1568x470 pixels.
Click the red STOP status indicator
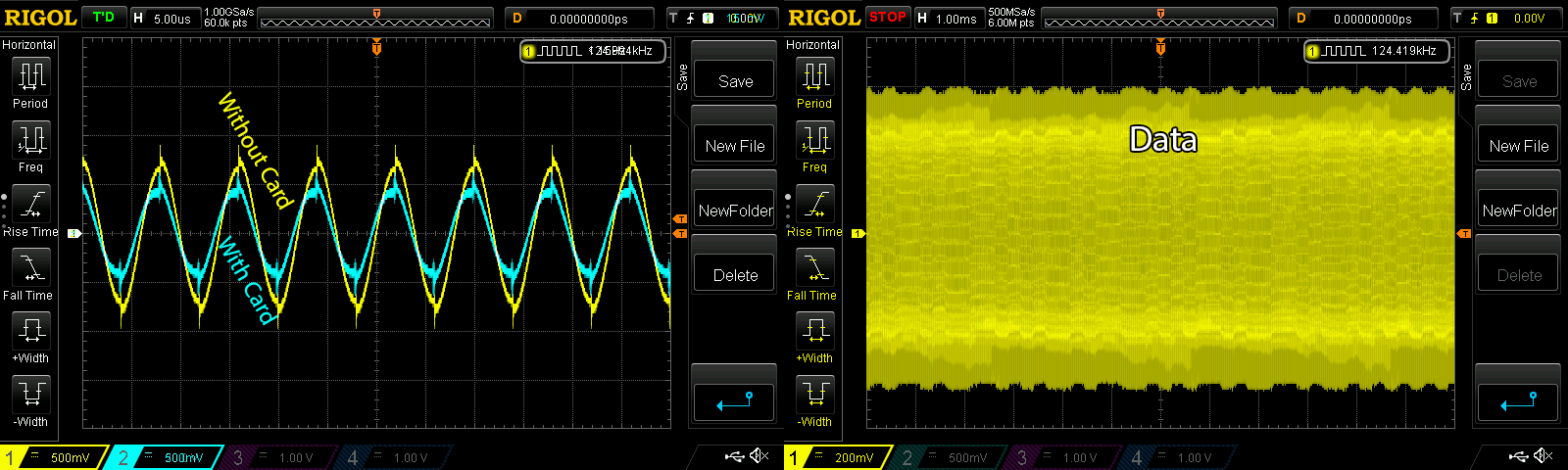pos(888,17)
